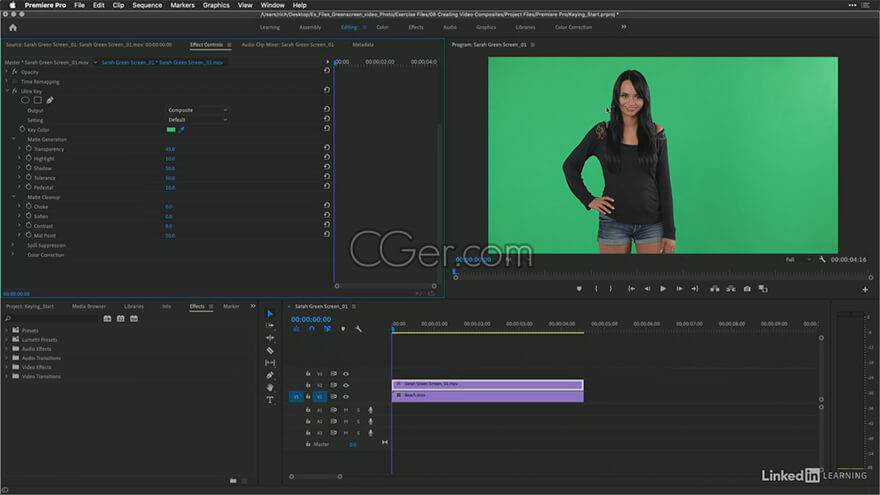
Task: Go to In point in Program monitor
Action: 631,289
